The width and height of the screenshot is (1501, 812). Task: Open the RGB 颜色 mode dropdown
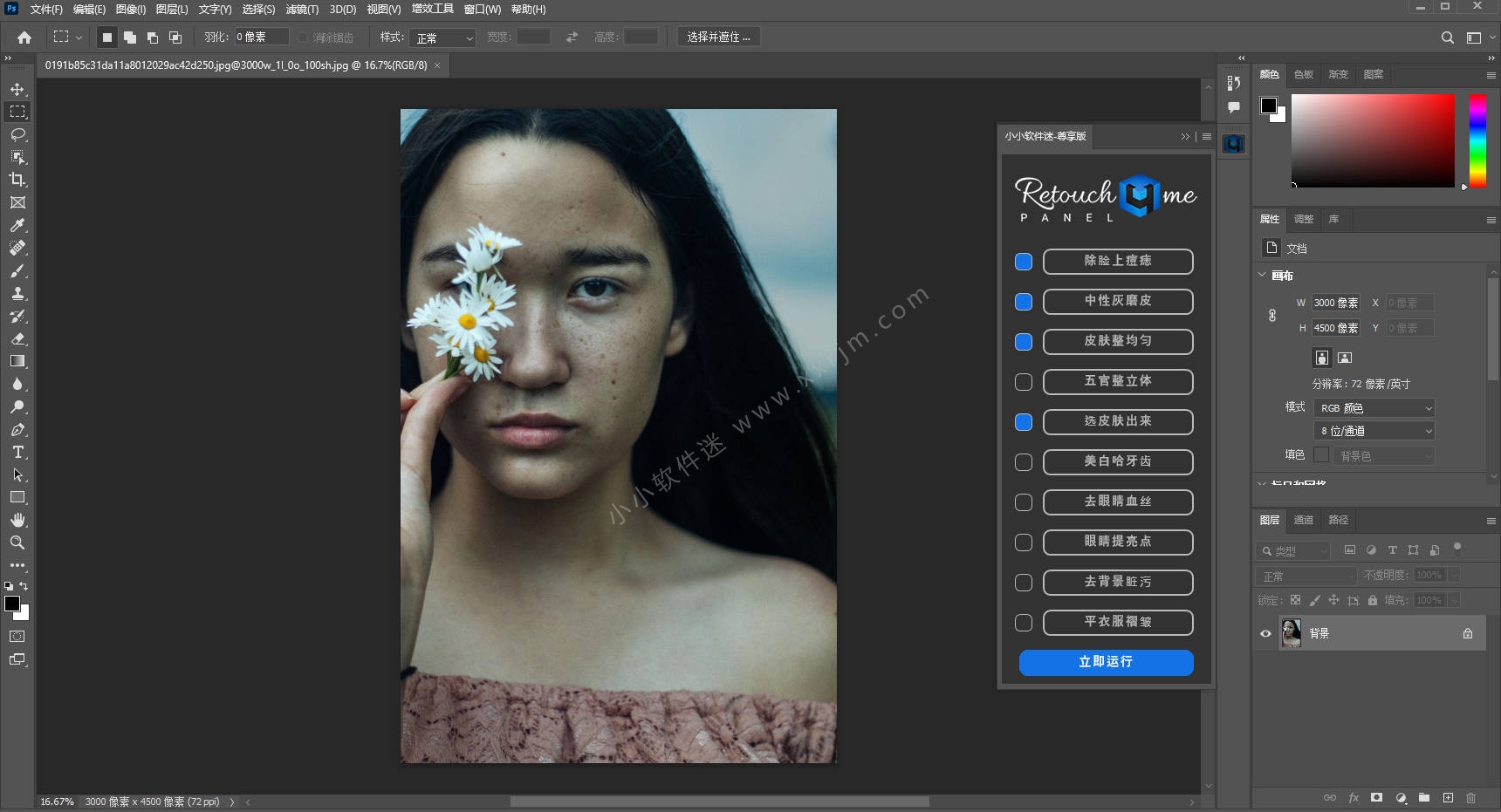1374,408
